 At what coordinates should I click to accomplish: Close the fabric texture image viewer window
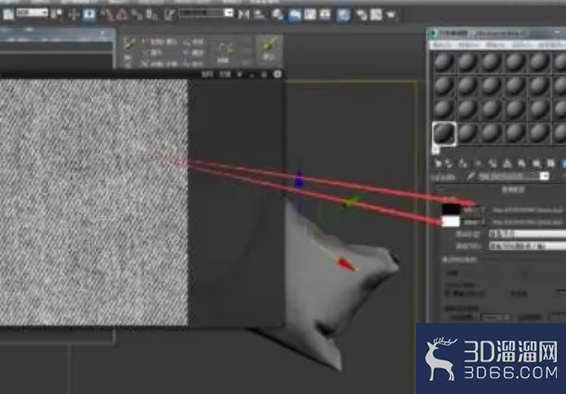click(x=277, y=74)
